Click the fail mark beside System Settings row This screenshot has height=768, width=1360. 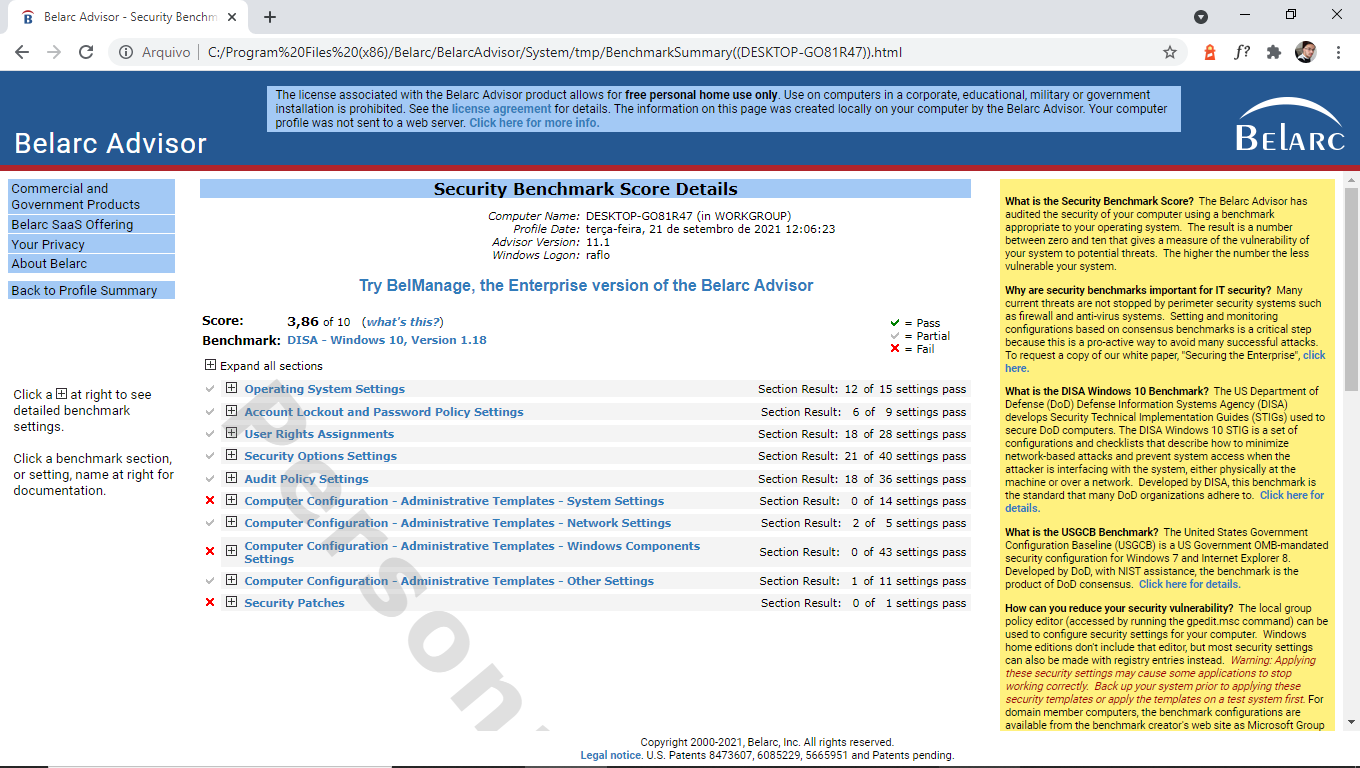point(210,501)
